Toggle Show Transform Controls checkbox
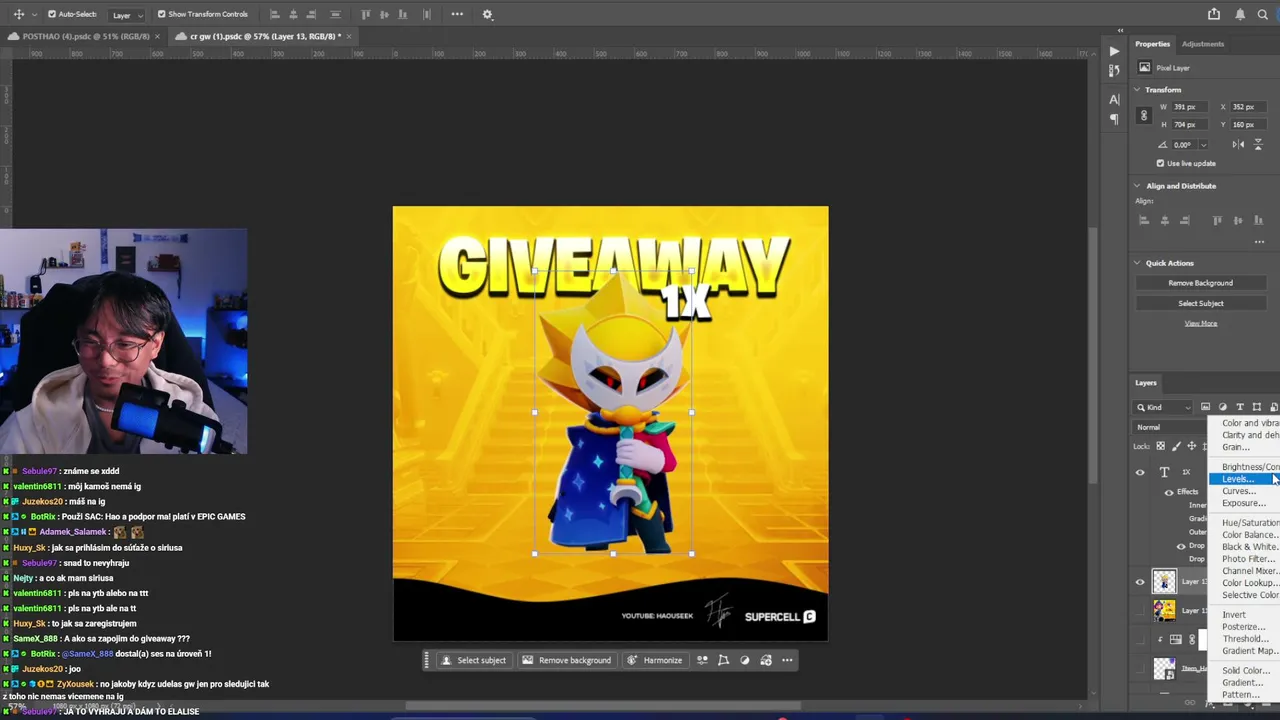The width and height of the screenshot is (1280, 720). click(162, 15)
